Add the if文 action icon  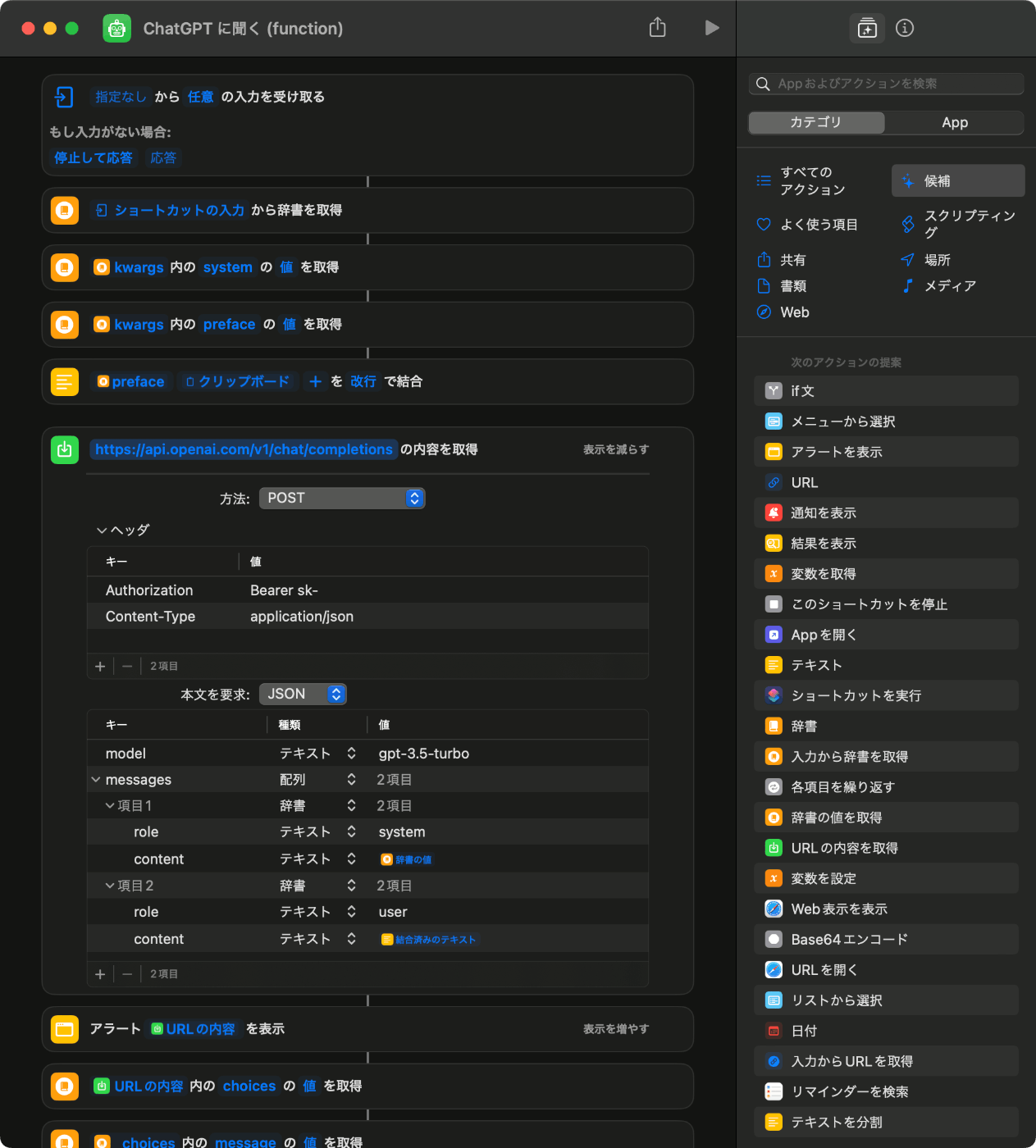click(x=774, y=391)
